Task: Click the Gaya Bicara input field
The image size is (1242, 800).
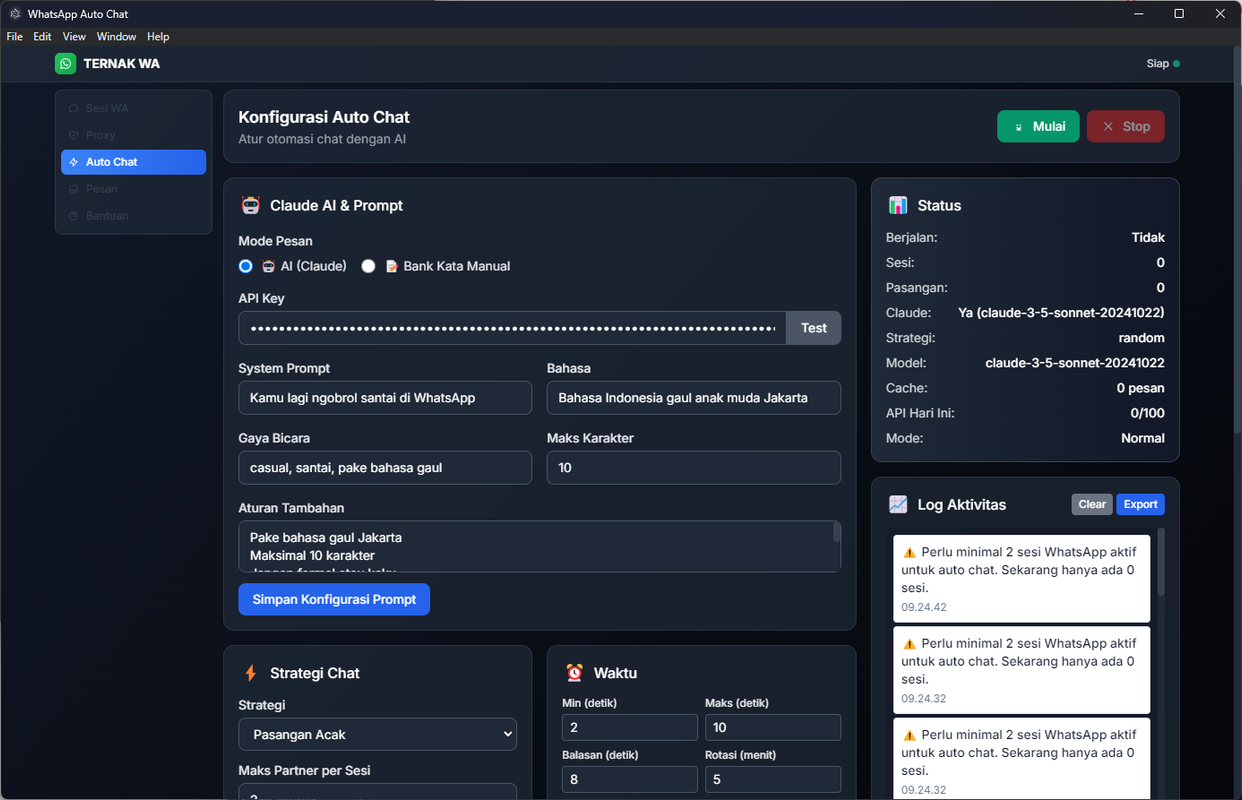Action: point(385,467)
